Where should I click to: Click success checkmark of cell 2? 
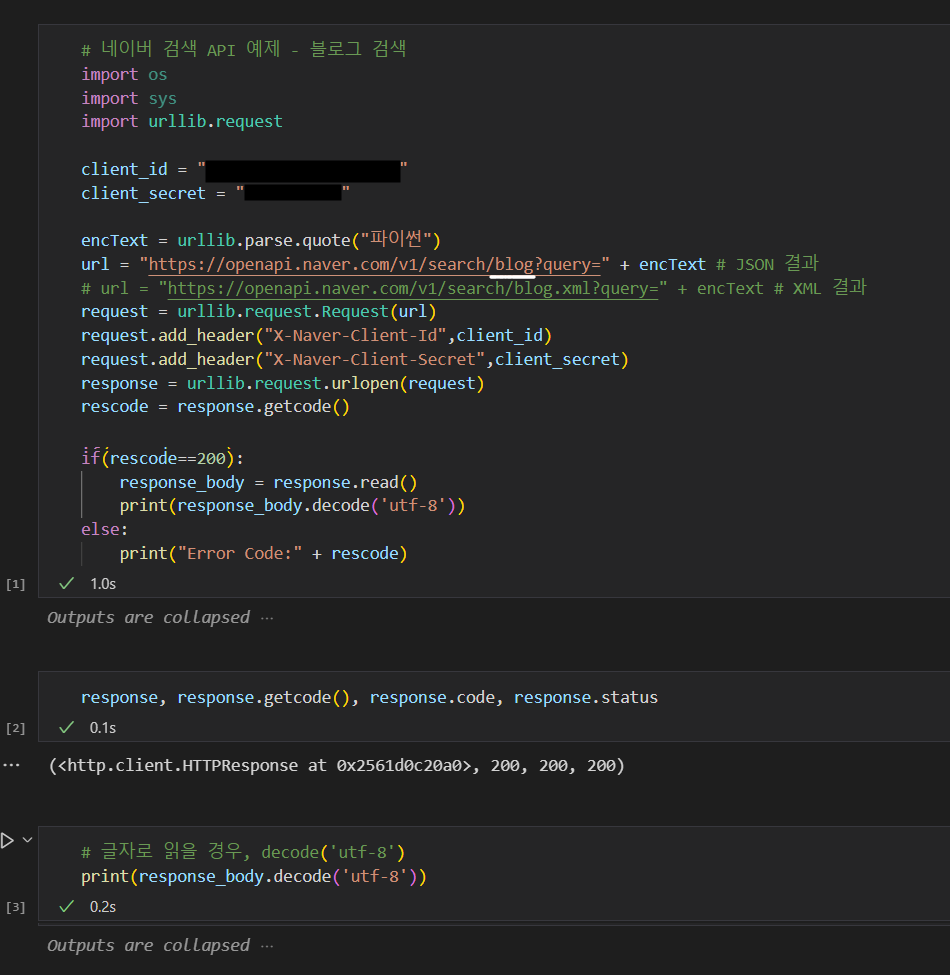(67, 728)
